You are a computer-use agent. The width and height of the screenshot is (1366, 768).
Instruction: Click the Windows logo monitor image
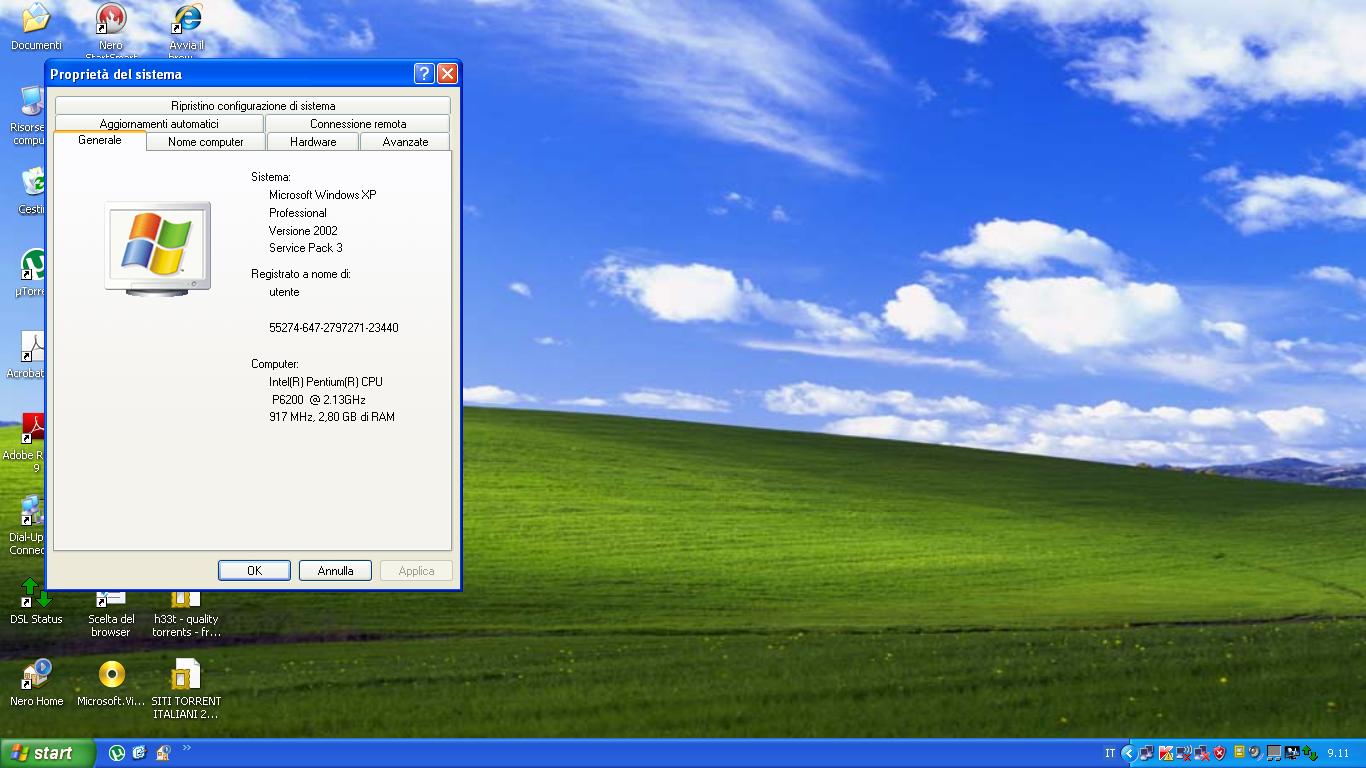pyautogui.click(x=157, y=247)
